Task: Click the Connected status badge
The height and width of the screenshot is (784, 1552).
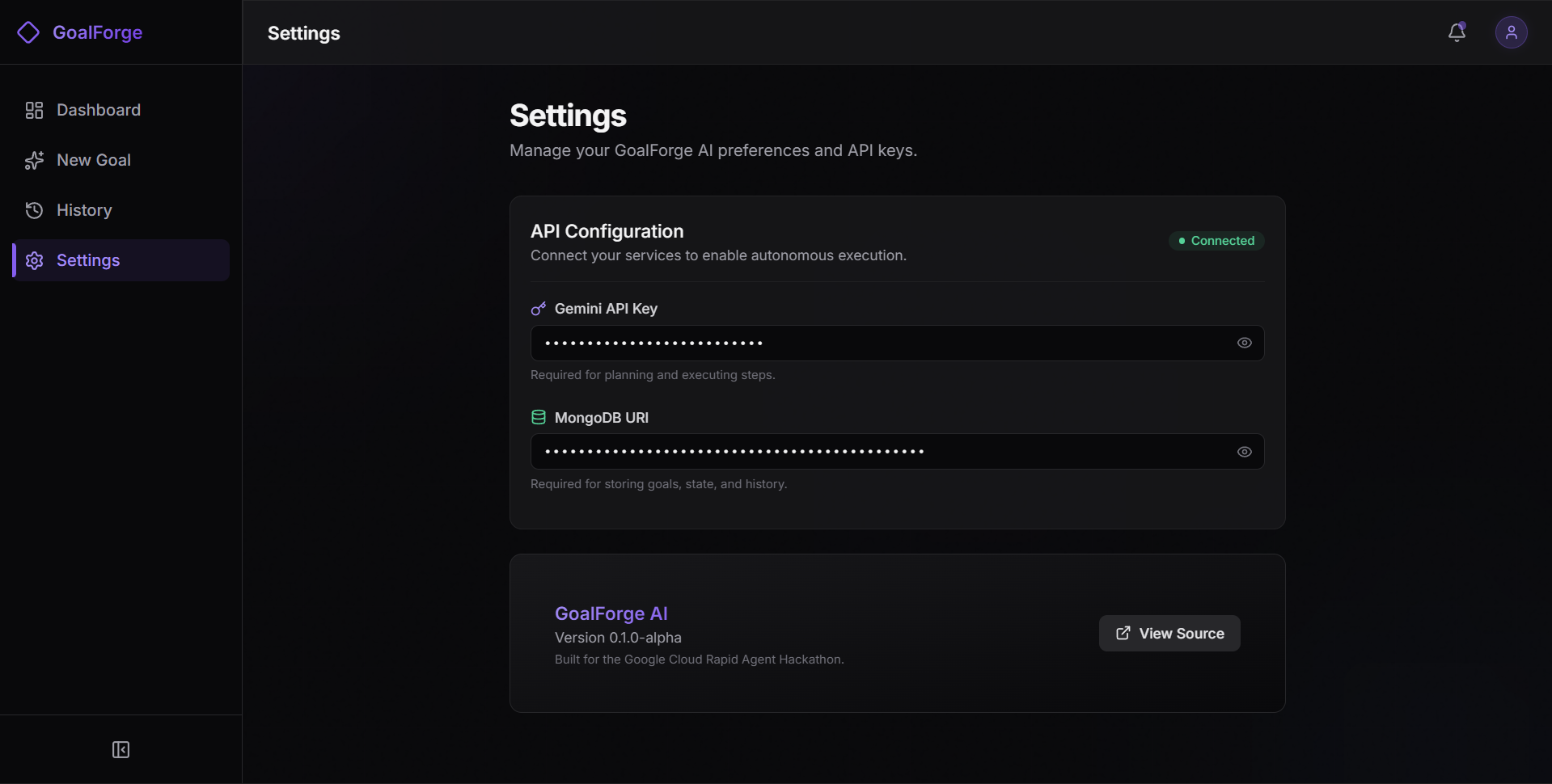Action: pyautogui.click(x=1216, y=241)
